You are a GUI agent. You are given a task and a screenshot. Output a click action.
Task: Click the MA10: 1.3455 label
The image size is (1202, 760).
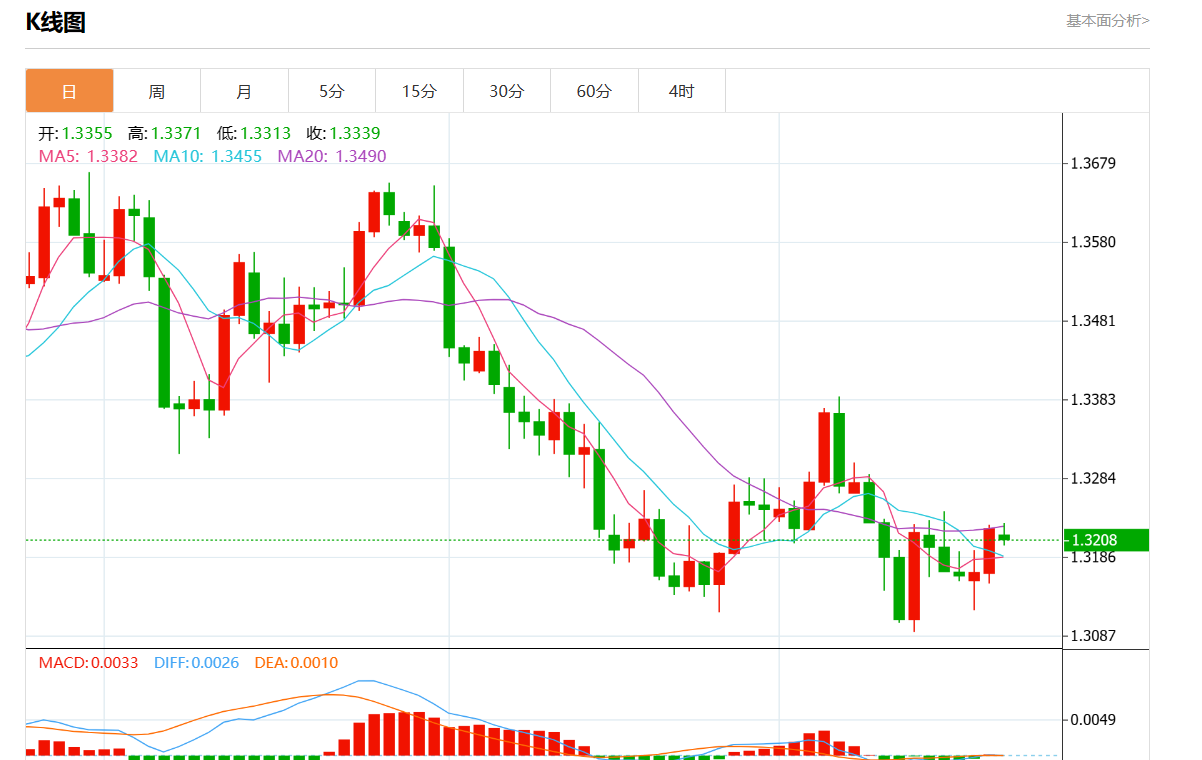207,156
